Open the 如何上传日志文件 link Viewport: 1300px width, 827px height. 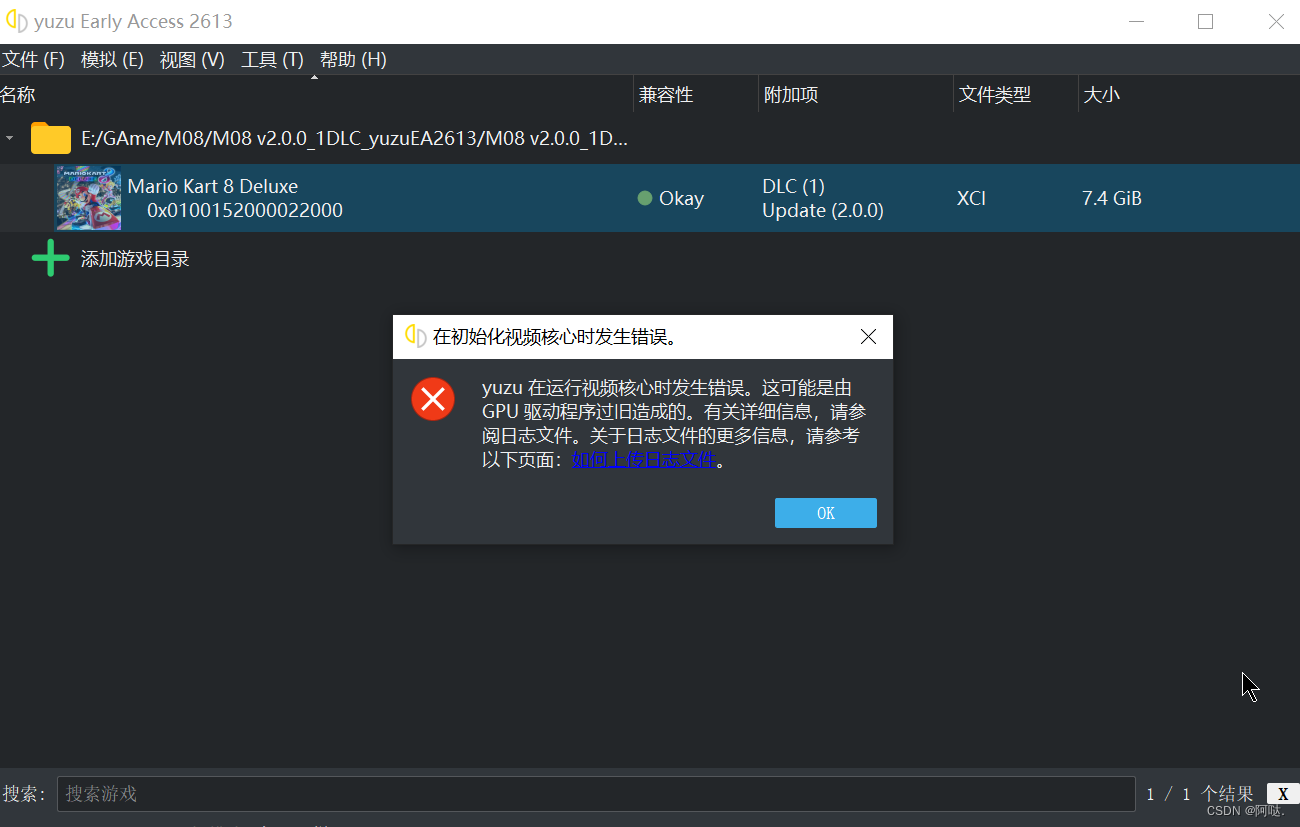[x=644, y=460]
